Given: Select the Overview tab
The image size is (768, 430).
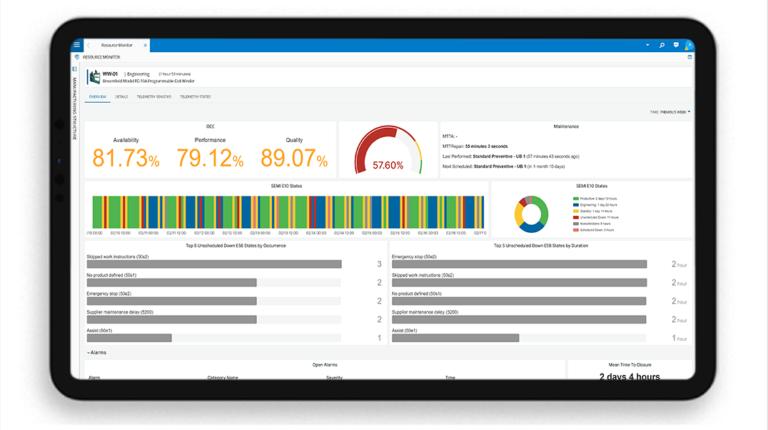Looking at the screenshot, I should coord(97,97).
